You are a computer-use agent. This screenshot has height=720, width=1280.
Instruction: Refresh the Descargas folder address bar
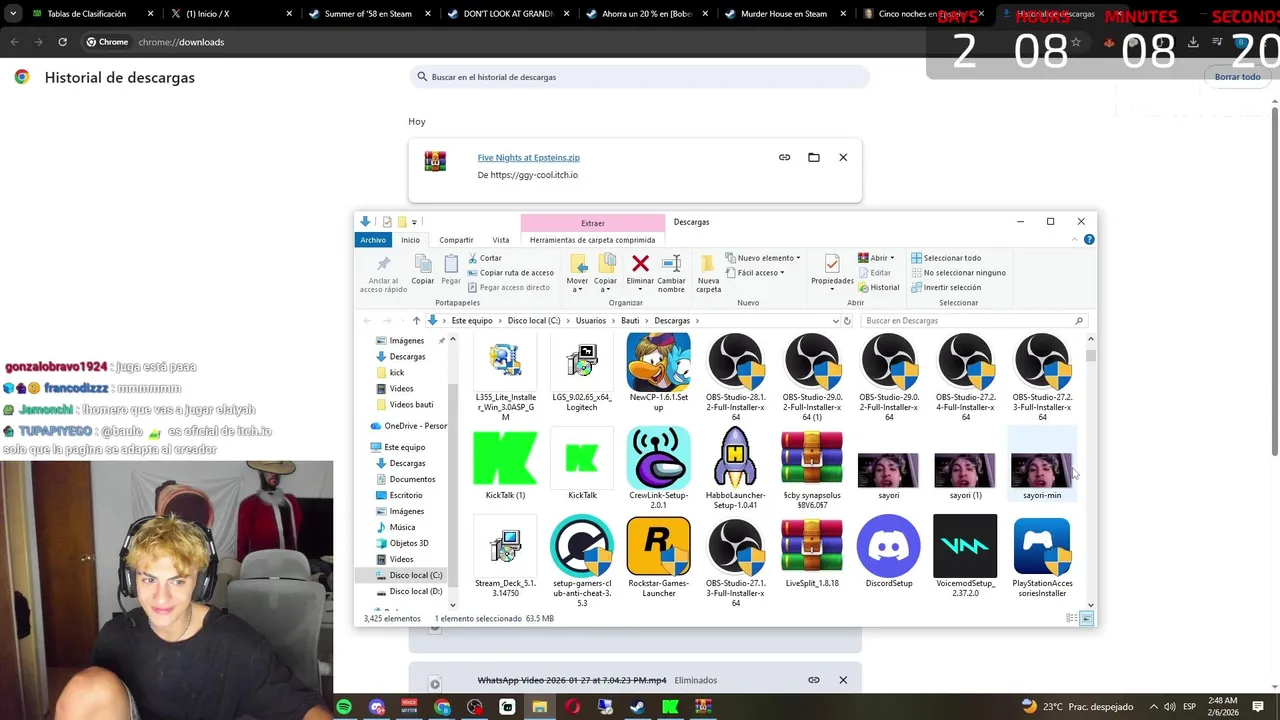(x=847, y=321)
